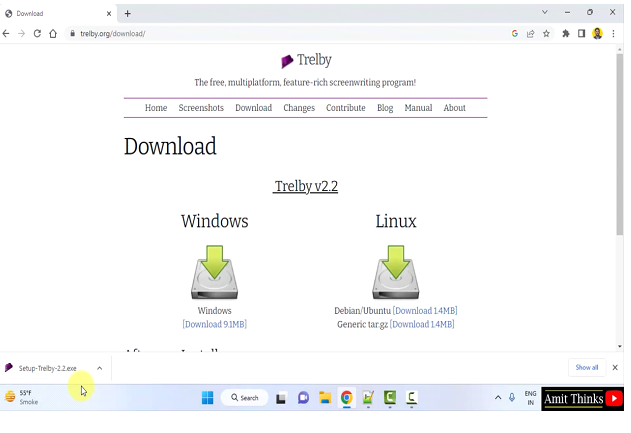Viewport: 631px width, 433px height.
Task: Open the green Camtasia taskbar icon
Action: 390,398
